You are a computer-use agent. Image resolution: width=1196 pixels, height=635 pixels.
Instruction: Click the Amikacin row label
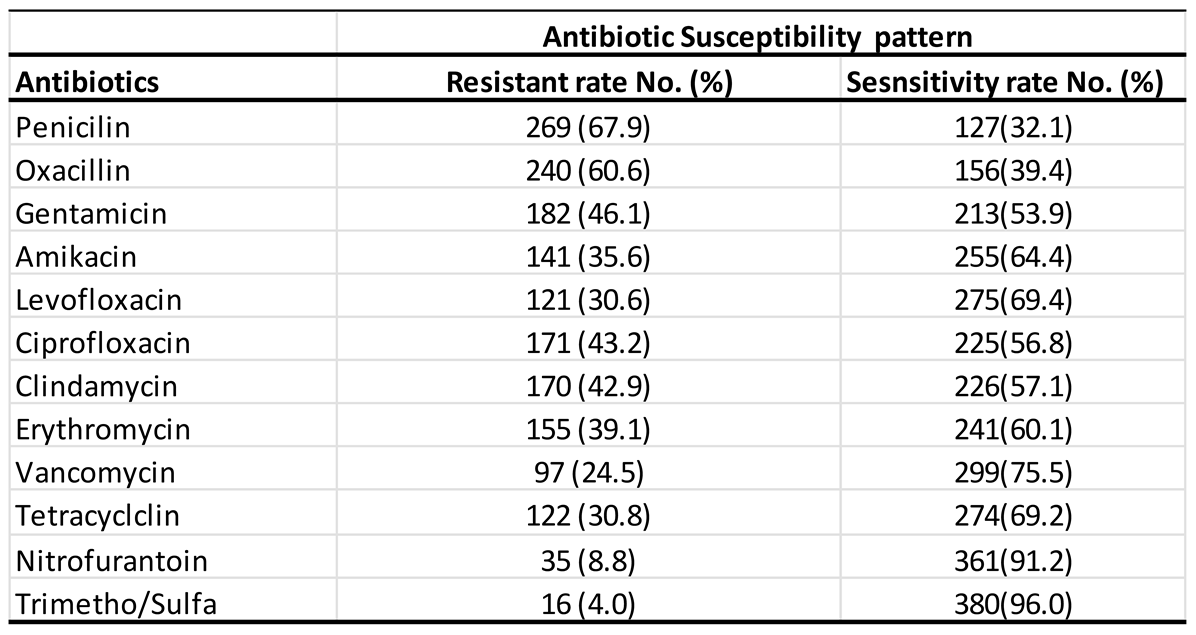76,256
